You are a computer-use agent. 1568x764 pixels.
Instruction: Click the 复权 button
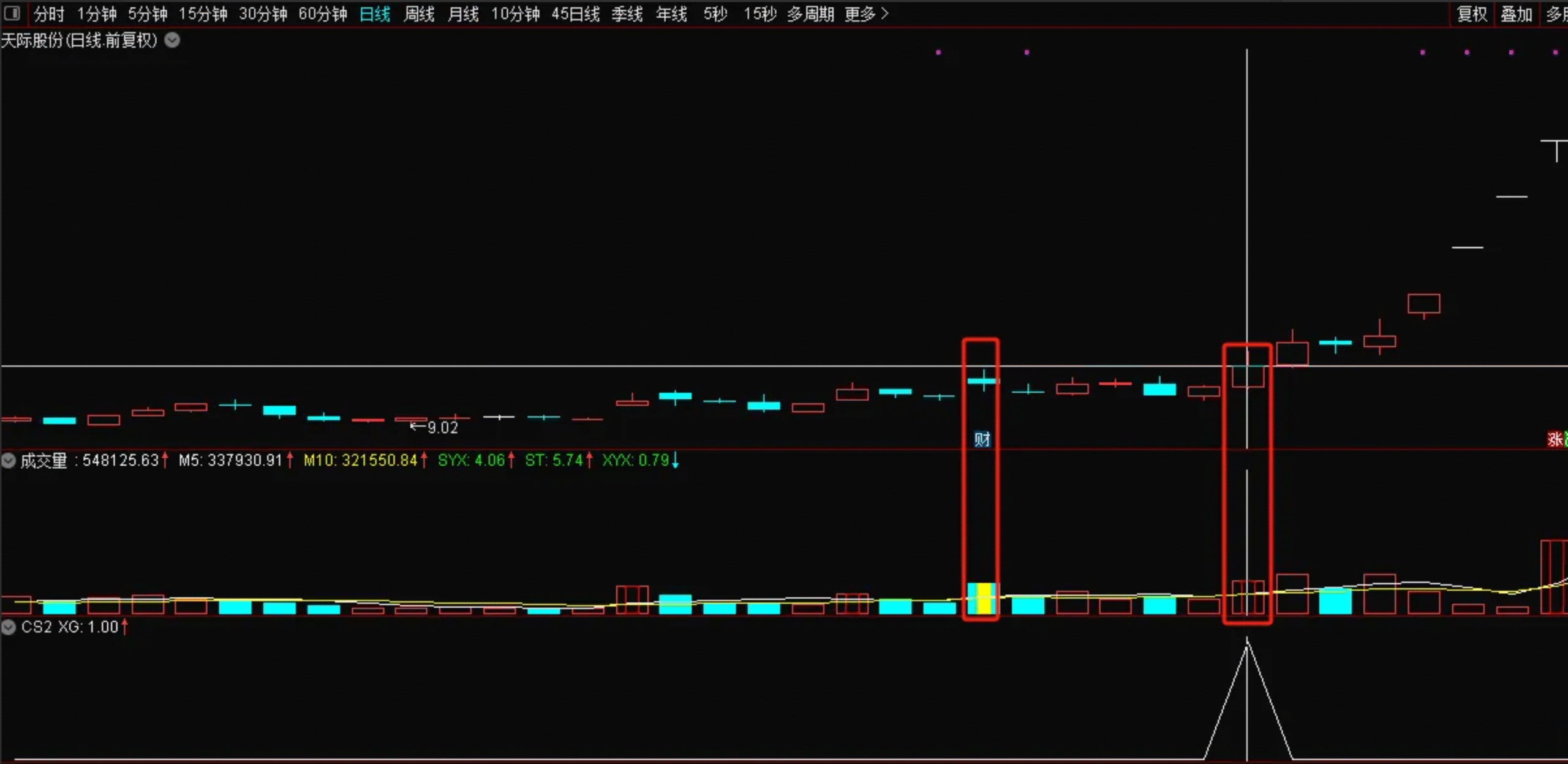[x=1472, y=13]
